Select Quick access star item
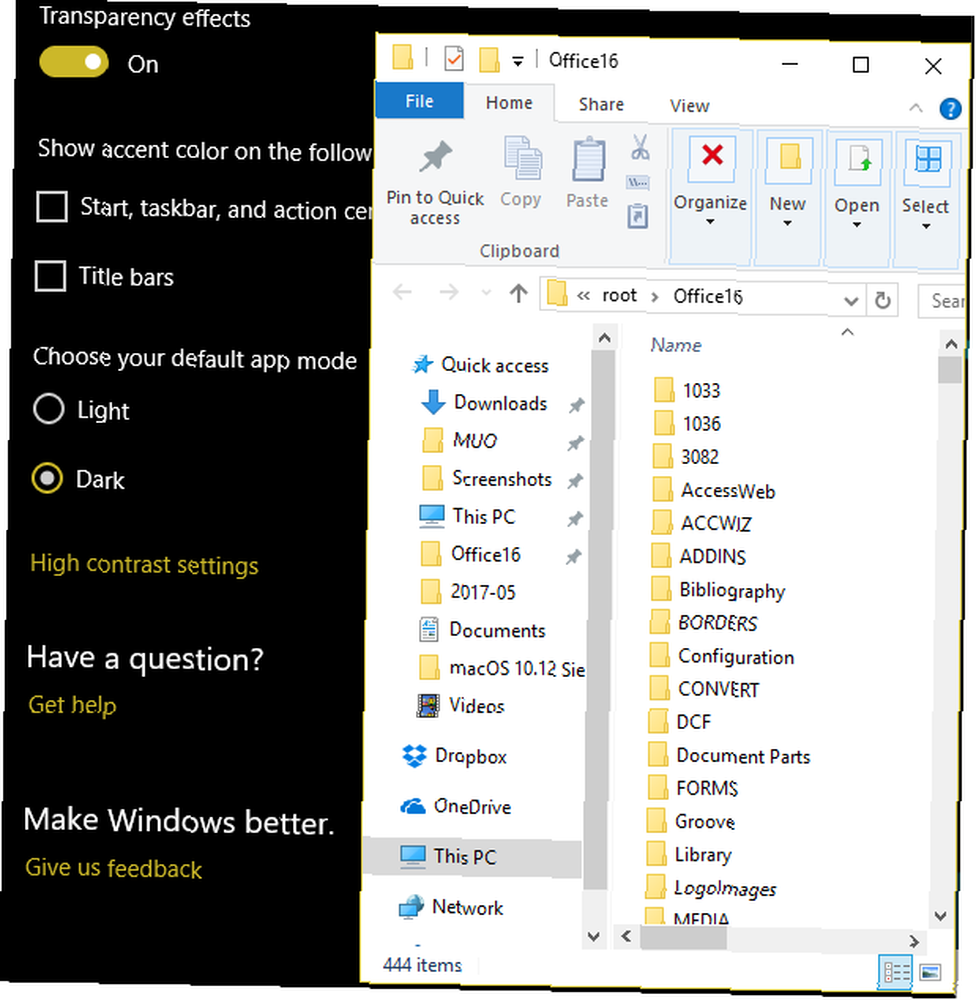This screenshot has height=1000, width=976. 480,365
